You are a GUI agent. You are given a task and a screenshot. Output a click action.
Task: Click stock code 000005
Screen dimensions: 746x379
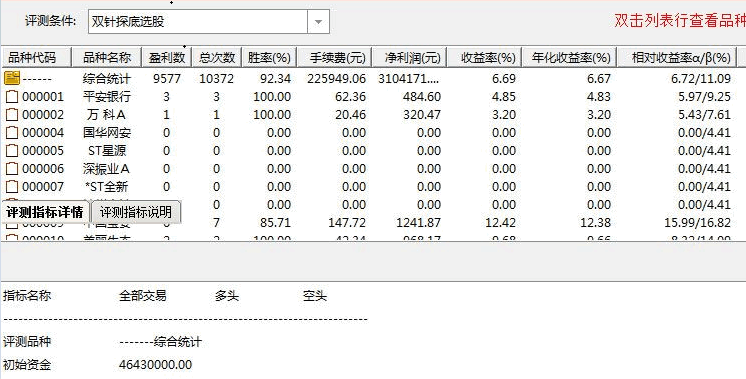coord(43,151)
